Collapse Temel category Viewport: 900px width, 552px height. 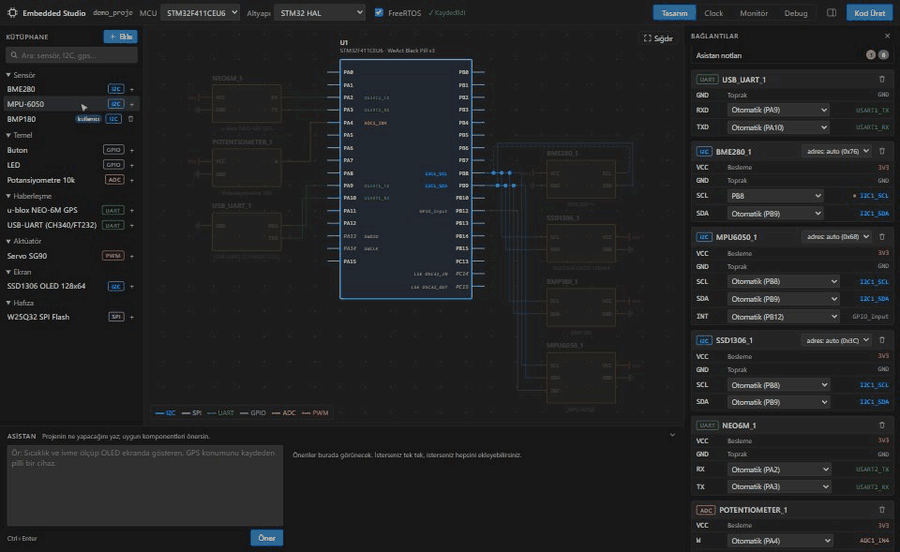coord(19,135)
